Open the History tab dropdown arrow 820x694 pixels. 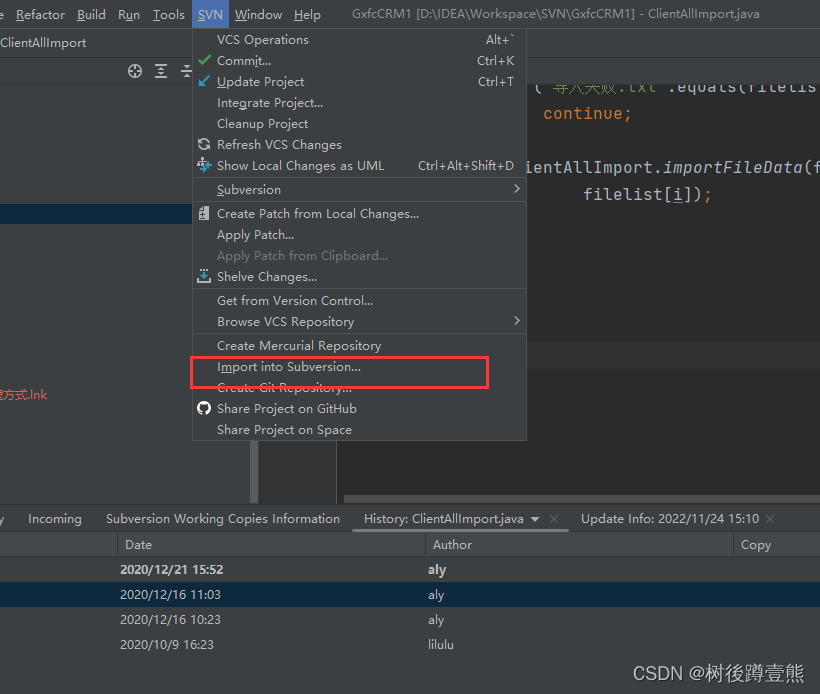point(535,519)
